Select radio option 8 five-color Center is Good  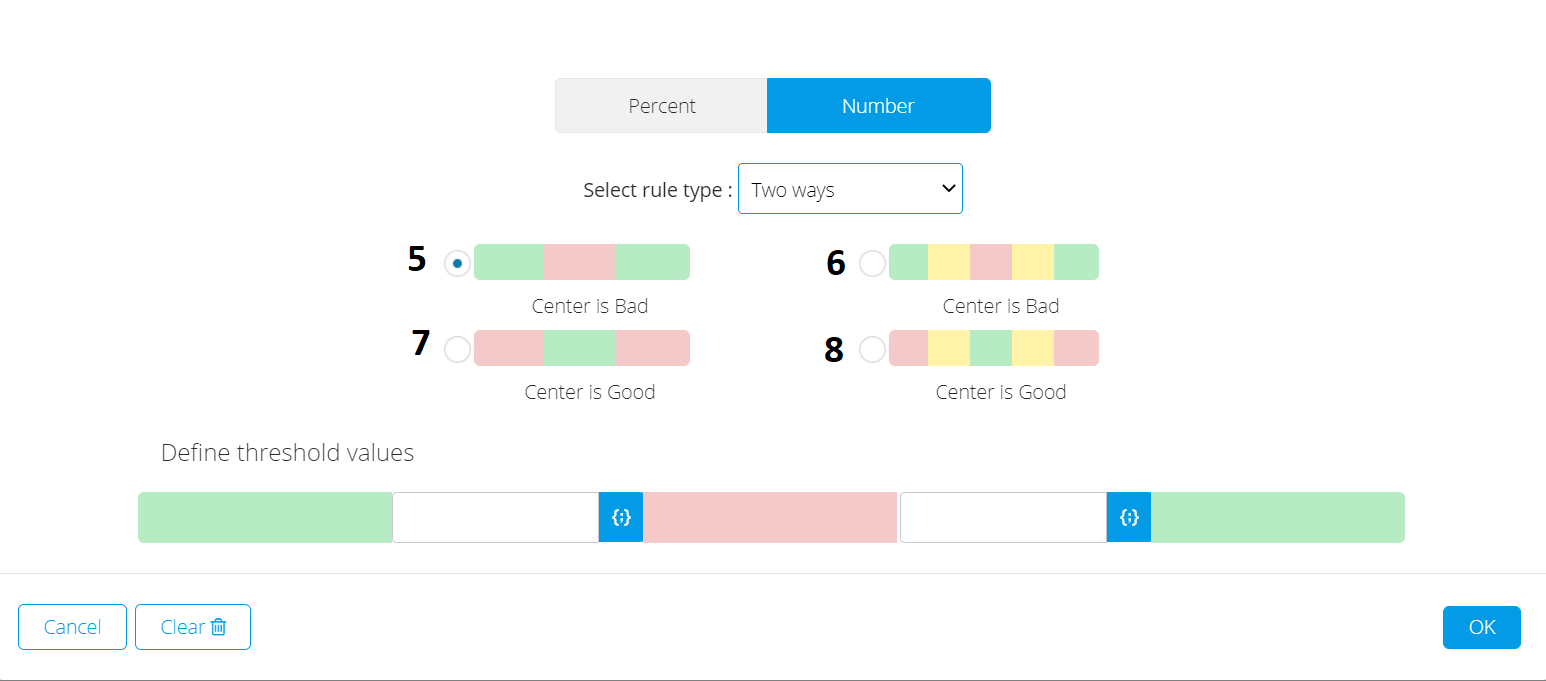click(872, 349)
